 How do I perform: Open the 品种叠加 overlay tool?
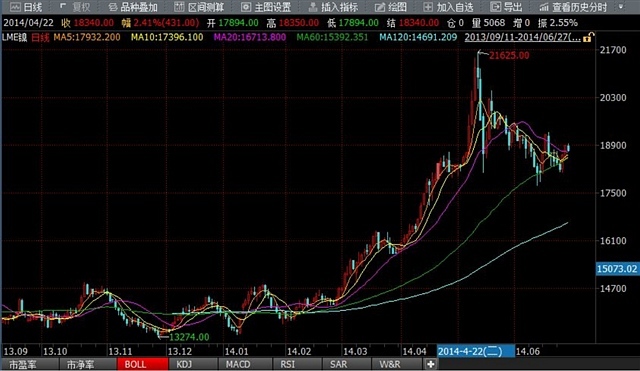pos(133,7)
